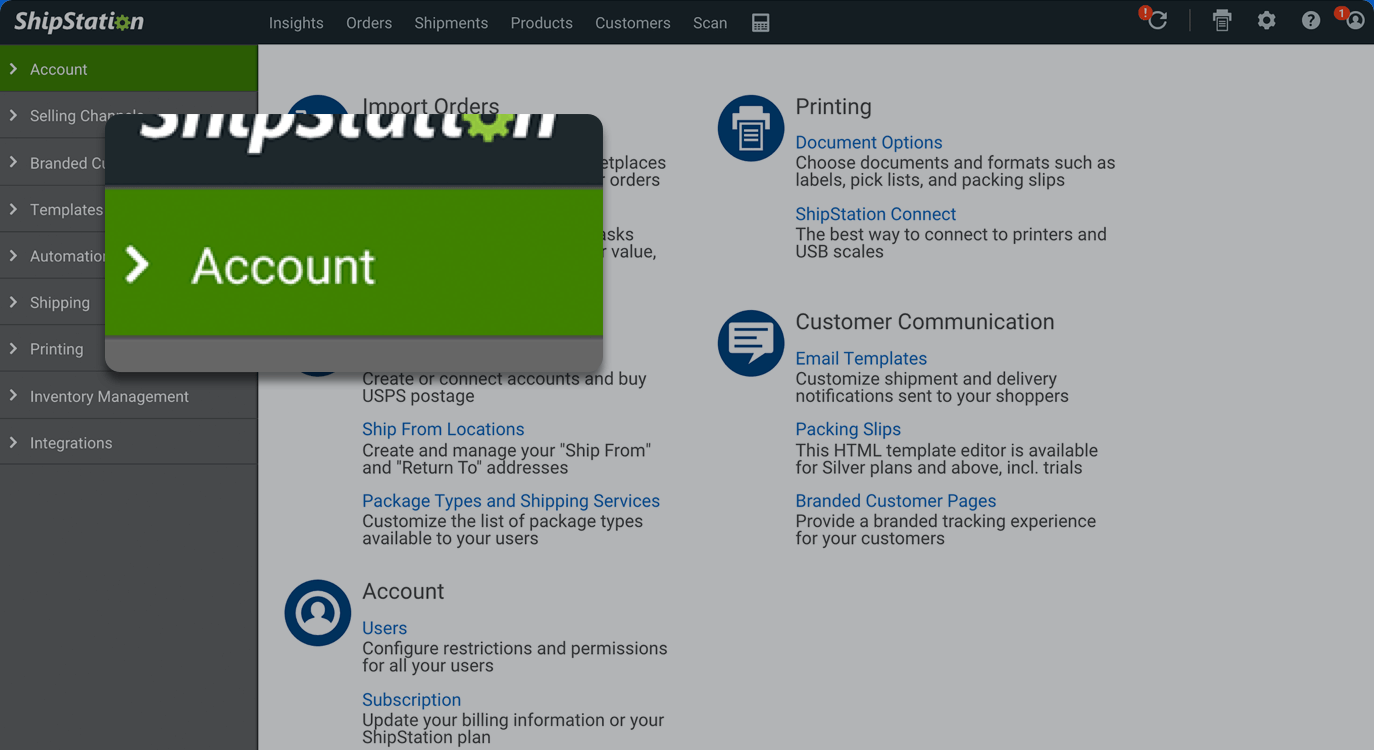The width and height of the screenshot is (1374, 750).
Task: Click the Account section person icon
Action: [317, 612]
